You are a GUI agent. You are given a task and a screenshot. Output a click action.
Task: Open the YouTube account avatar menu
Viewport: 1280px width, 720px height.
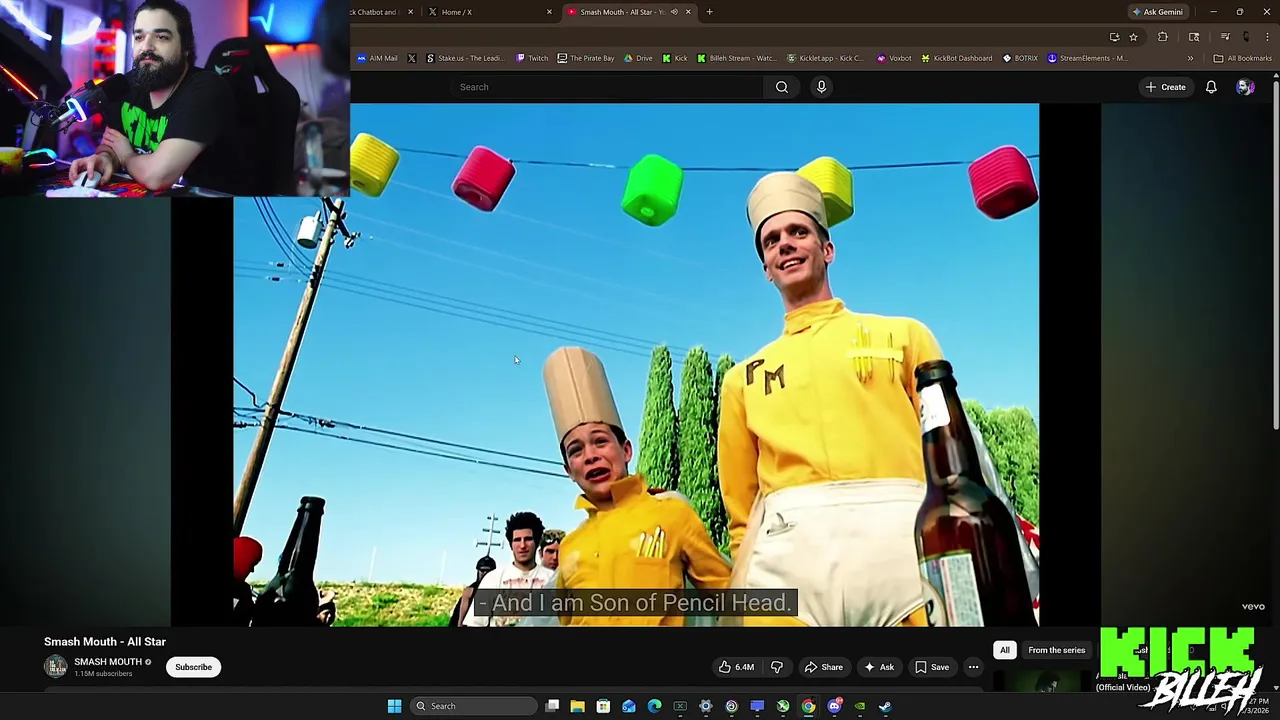[1245, 87]
